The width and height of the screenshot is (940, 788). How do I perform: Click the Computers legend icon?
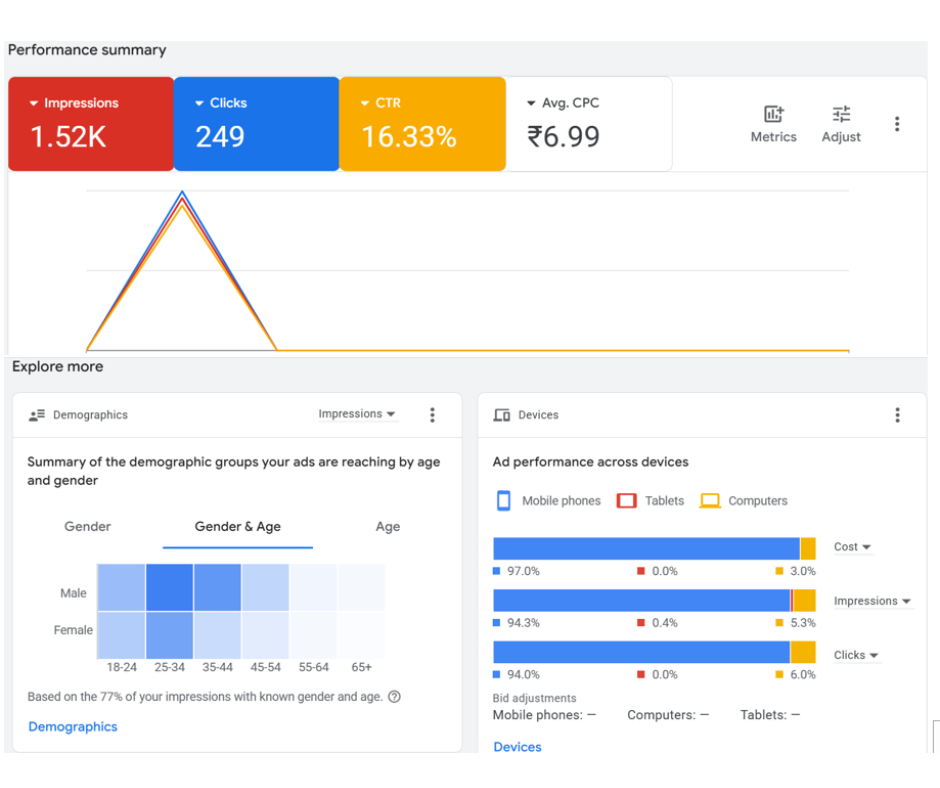point(710,501)
